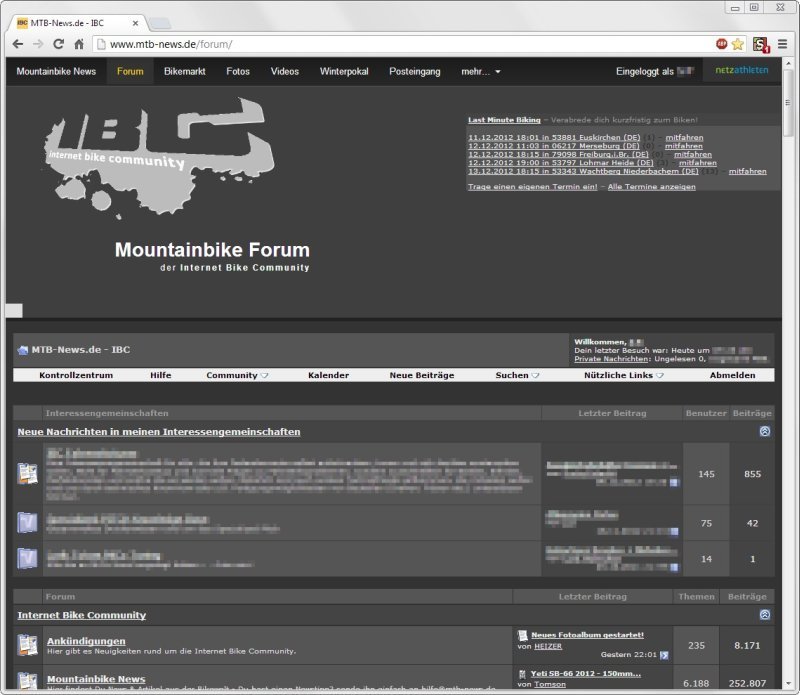Open the Mountainbike News forum link

[x=96, y=679]
